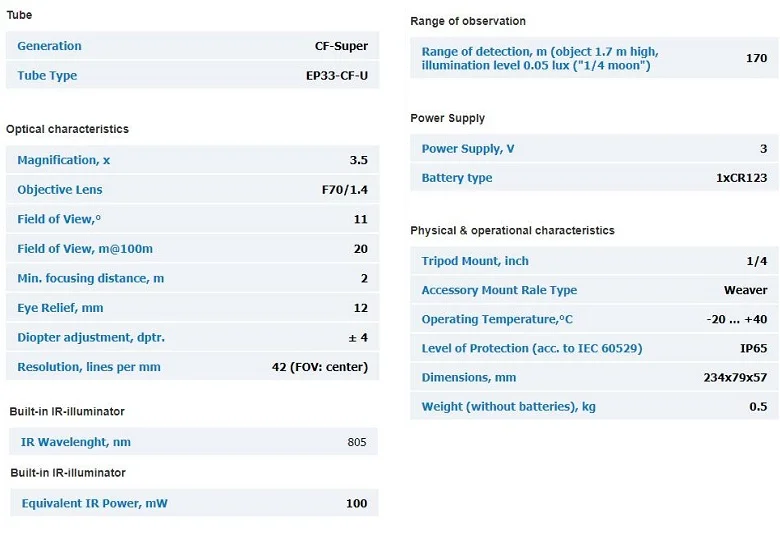The image size is (780, 533).
Task: Select Weight (without batteries), kg label
Action: (508, 407)
